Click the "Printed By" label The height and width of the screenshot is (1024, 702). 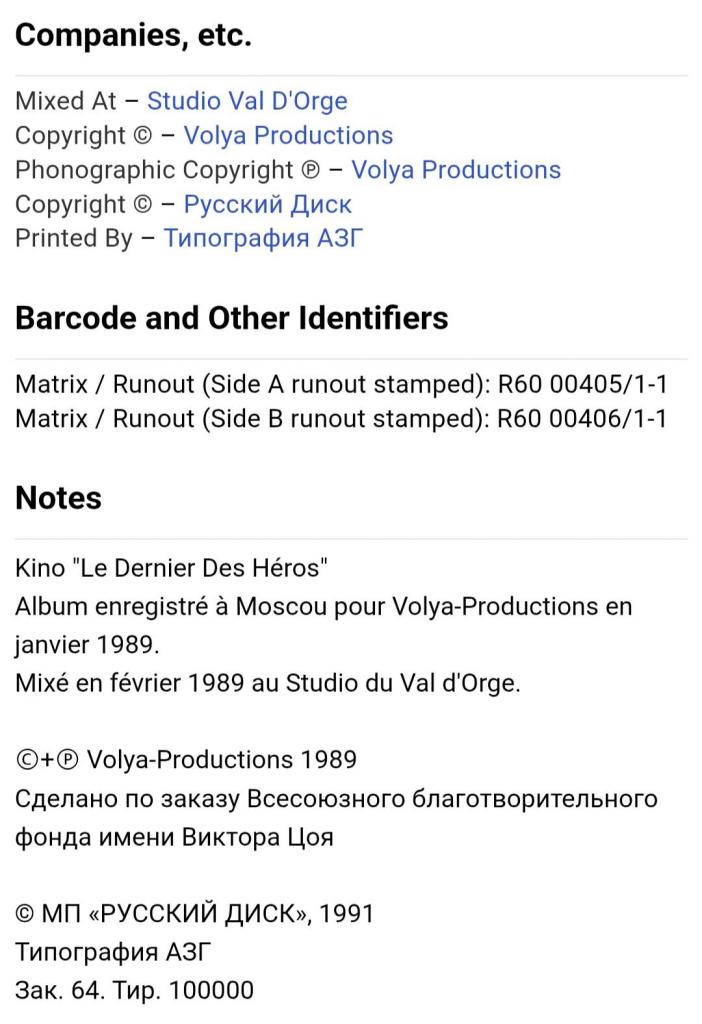tap(73, 238)
